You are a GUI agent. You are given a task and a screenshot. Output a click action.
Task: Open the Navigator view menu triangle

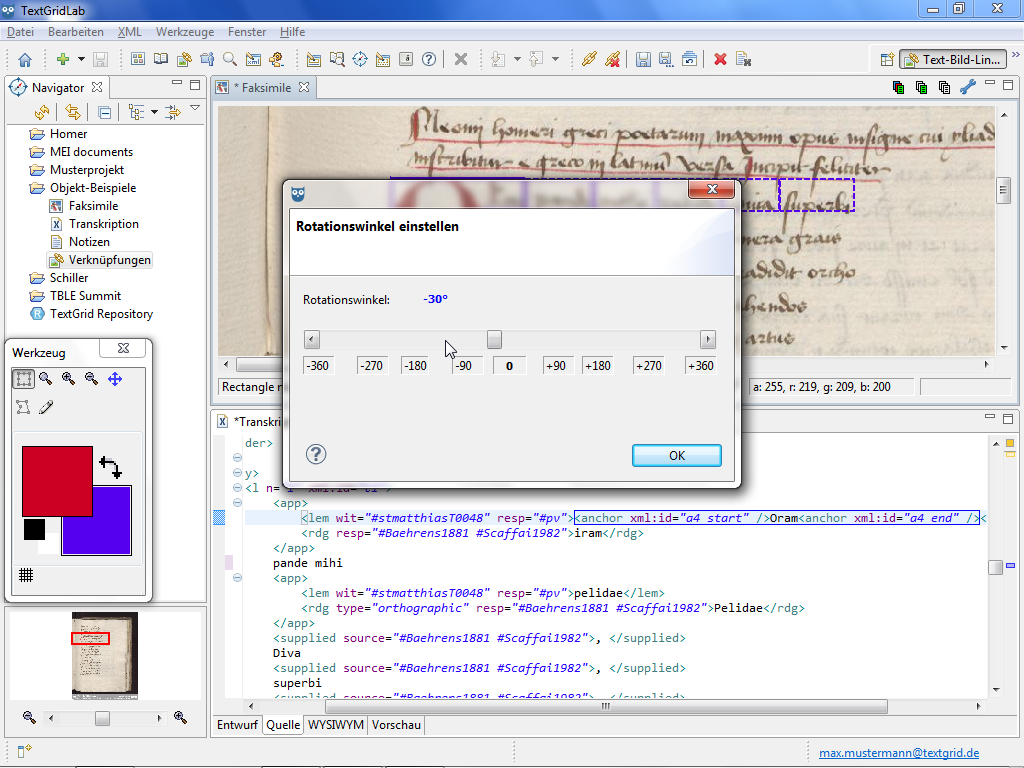point(195,109)
